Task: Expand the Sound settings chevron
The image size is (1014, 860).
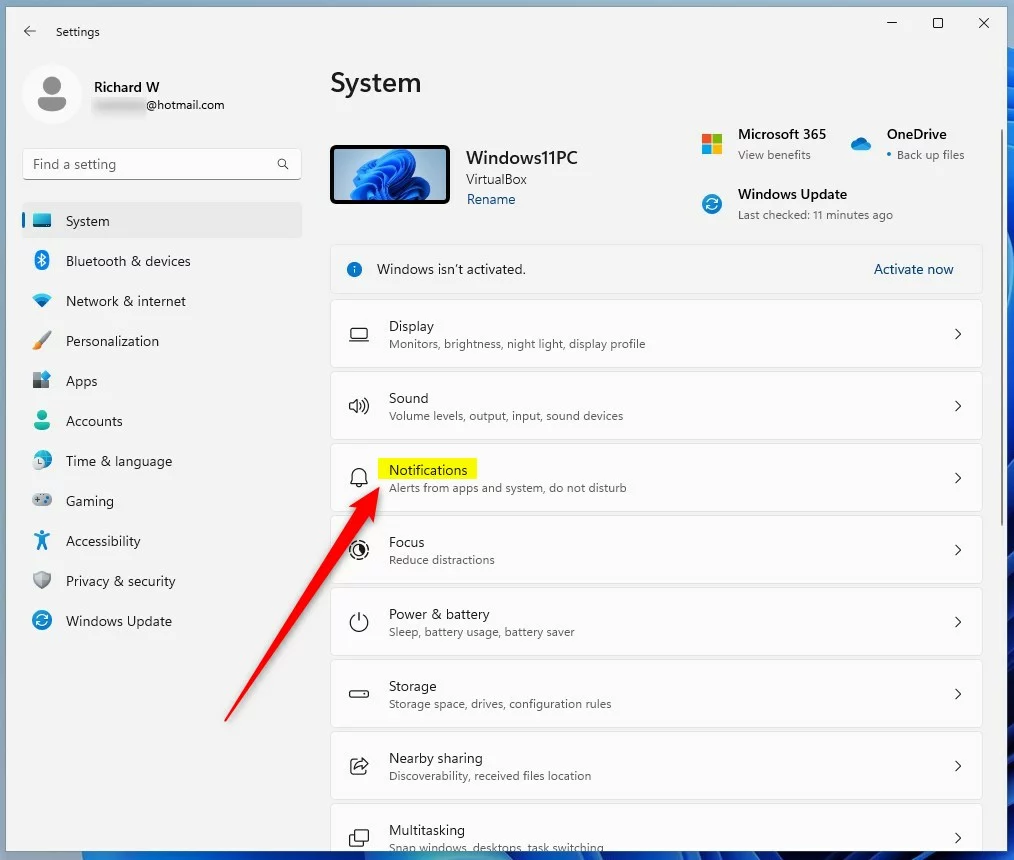Action: pos(957,406)
